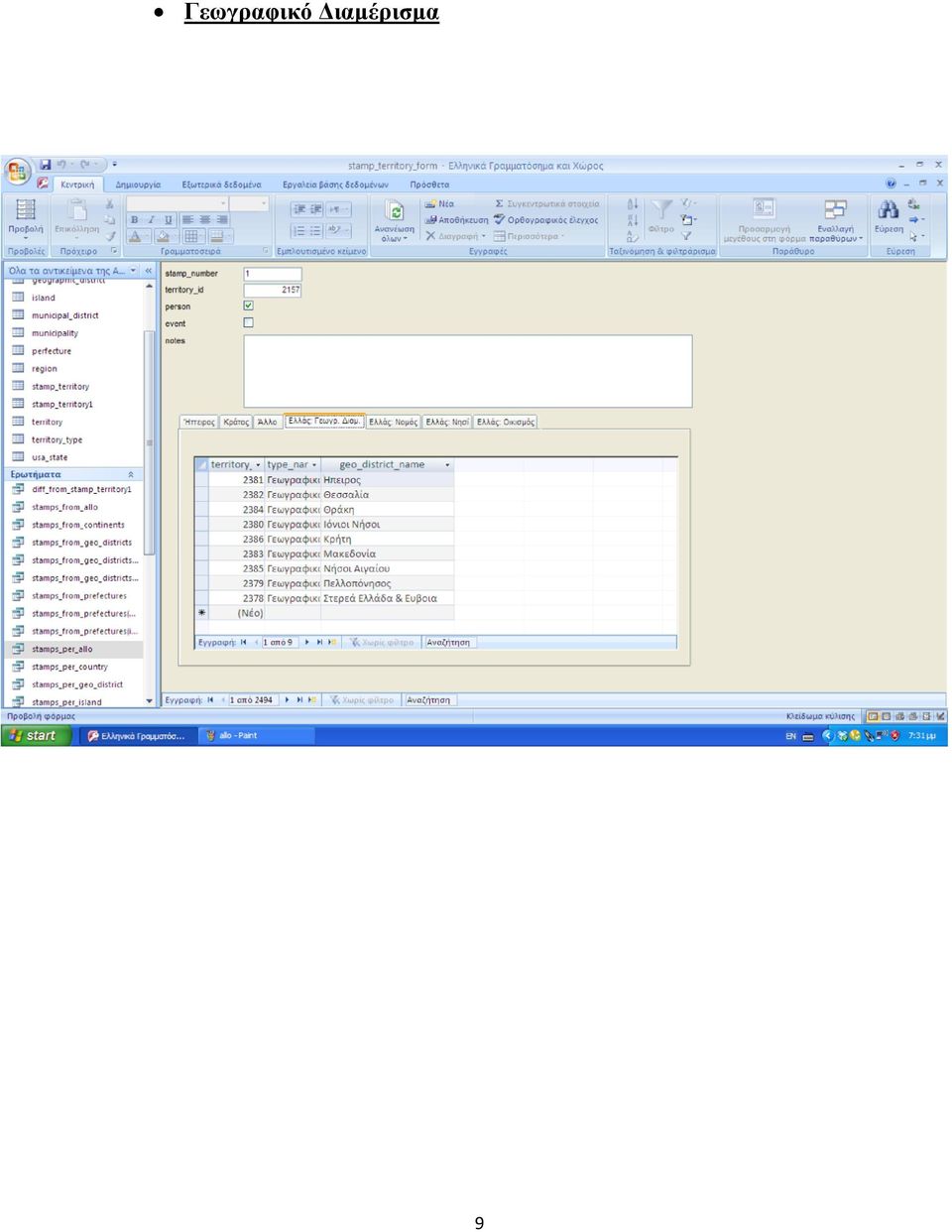Click the Συγκεντρωτικά στοιχεία totals button
Viewport: 952px width, 1232px height.
click(x=546, y=203)
